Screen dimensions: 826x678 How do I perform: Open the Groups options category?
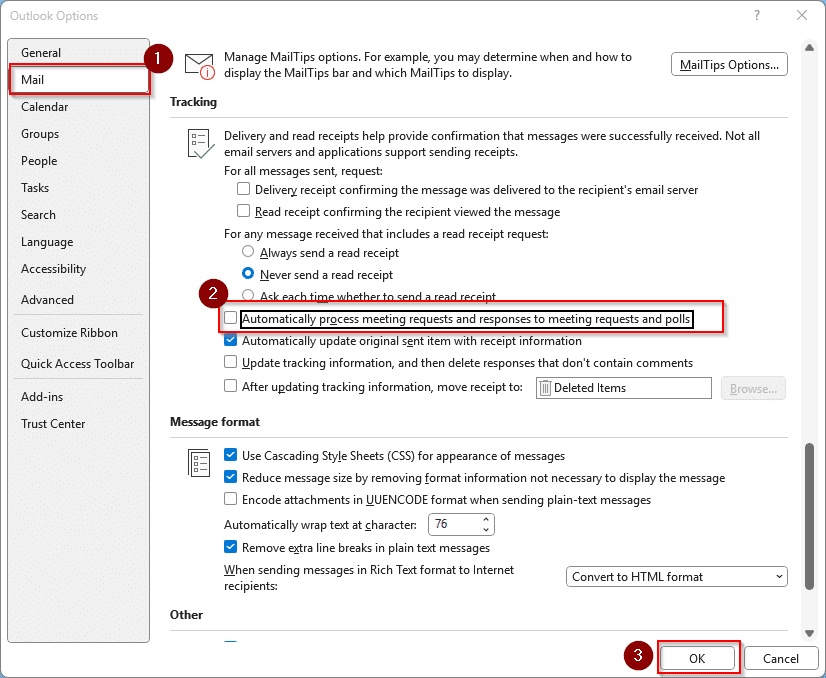coord(79,133)
